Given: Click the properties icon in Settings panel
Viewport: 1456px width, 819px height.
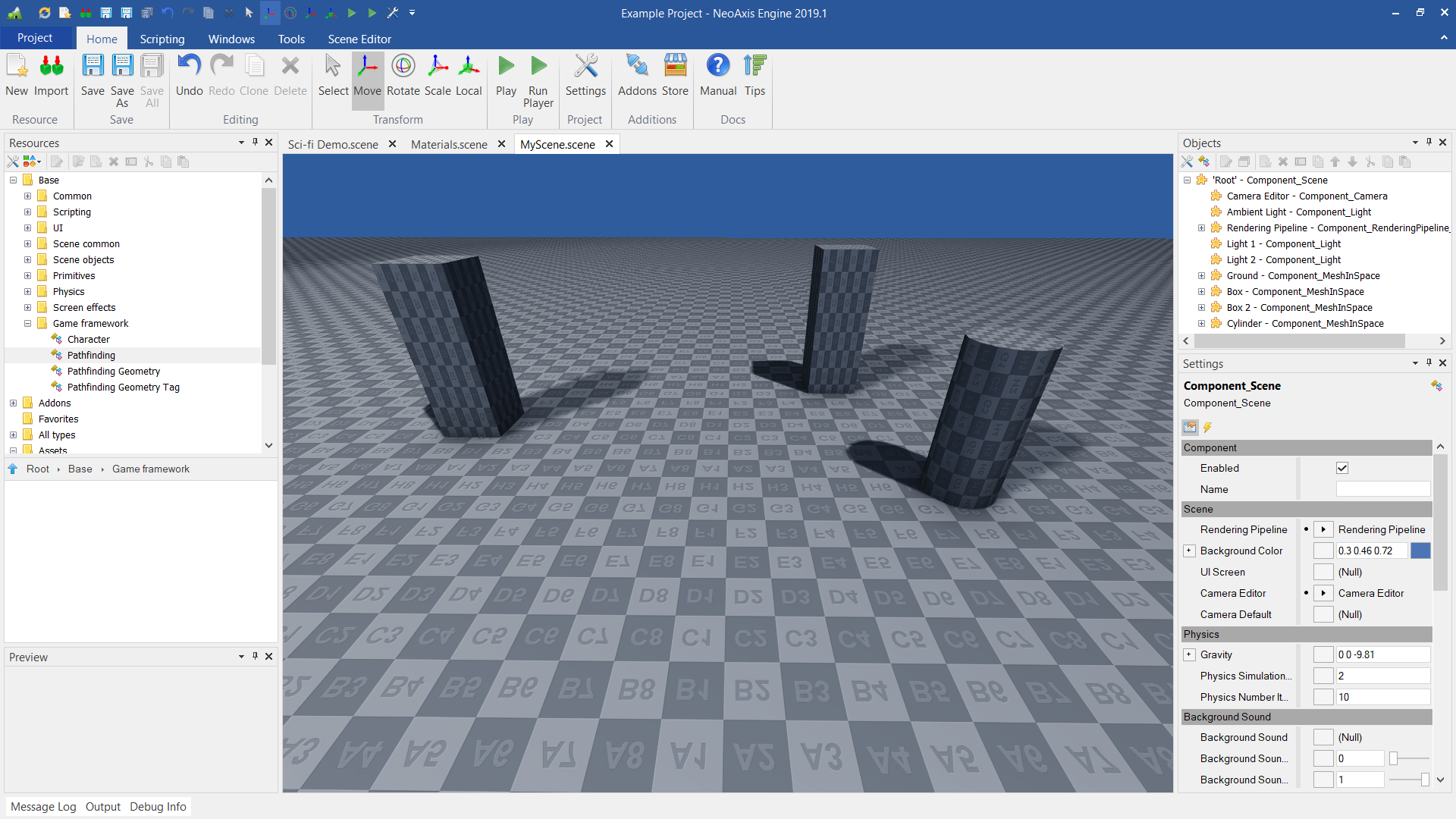Looking at the screenshot, I should coord(1190,428).
